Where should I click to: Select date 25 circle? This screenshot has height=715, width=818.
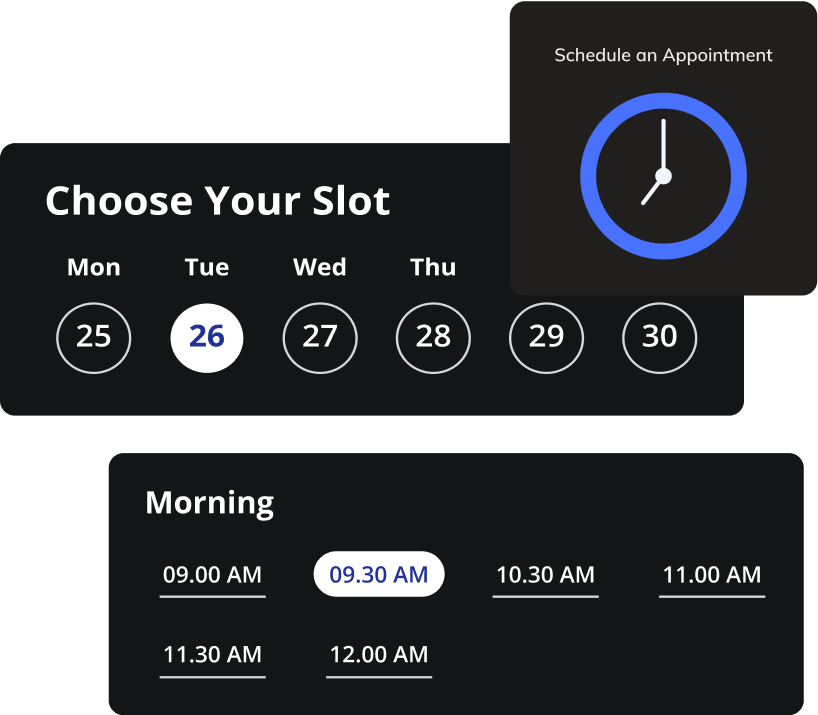point(93,336)
